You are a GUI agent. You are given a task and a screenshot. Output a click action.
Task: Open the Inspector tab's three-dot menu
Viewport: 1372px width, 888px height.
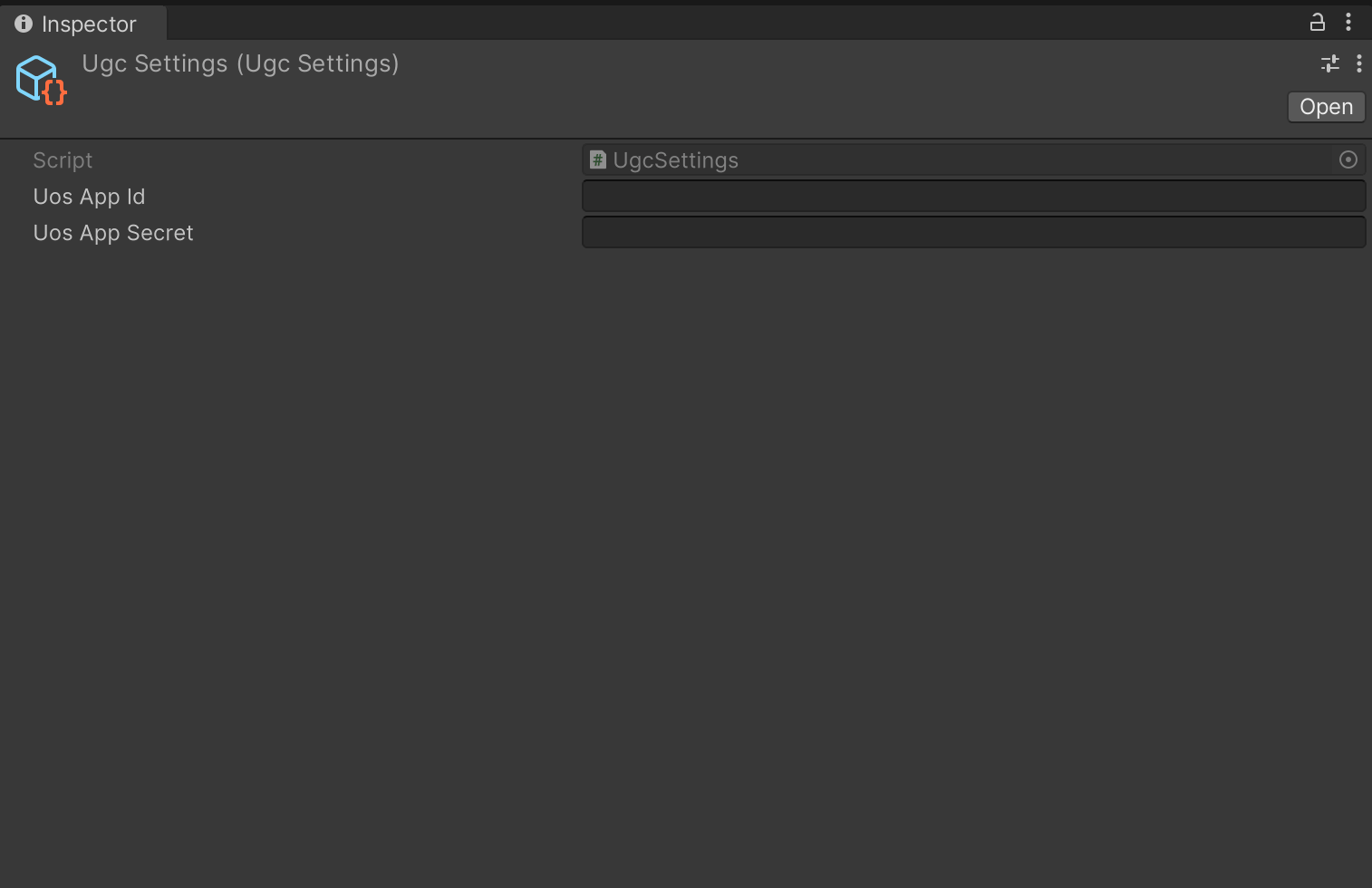point(1348,23)
